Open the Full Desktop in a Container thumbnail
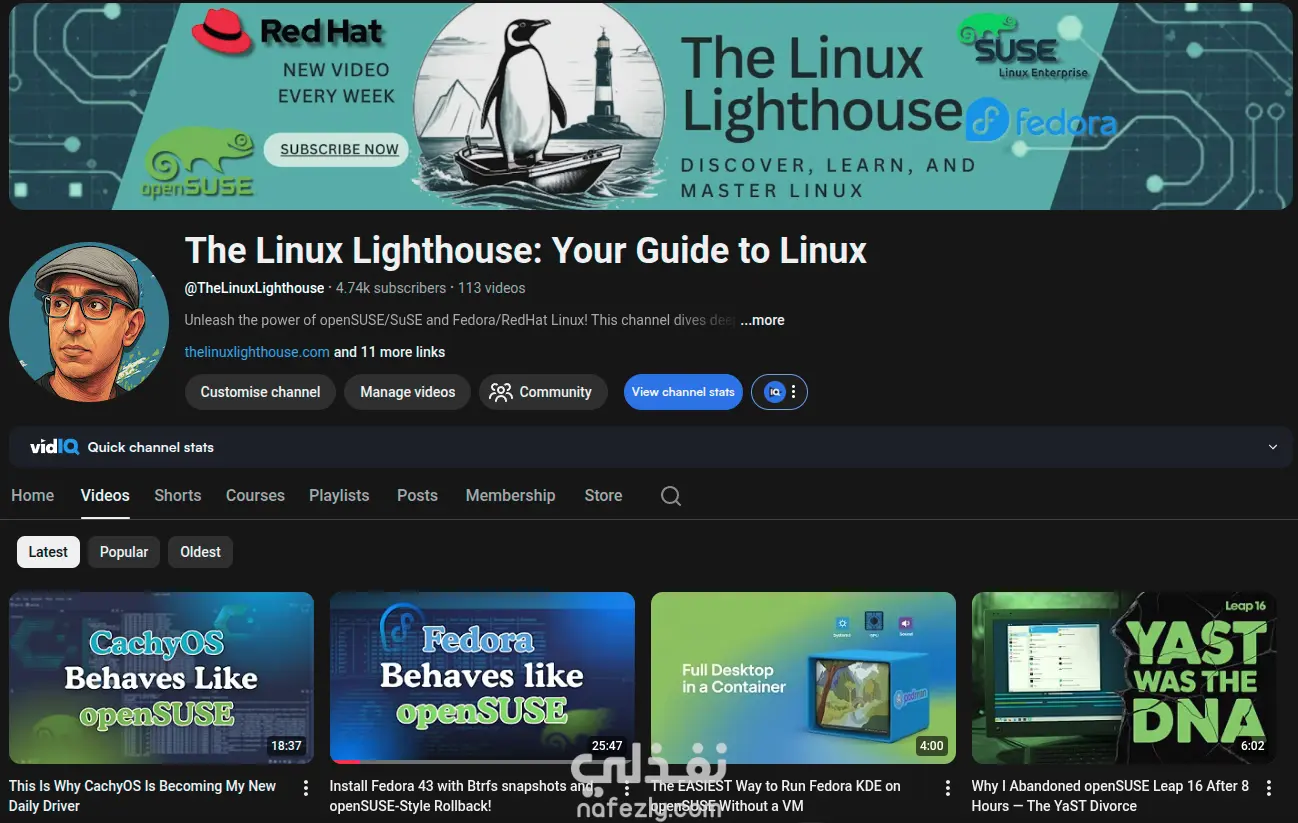Viewport: 1298px width, 823px height. tap(803, 678)
